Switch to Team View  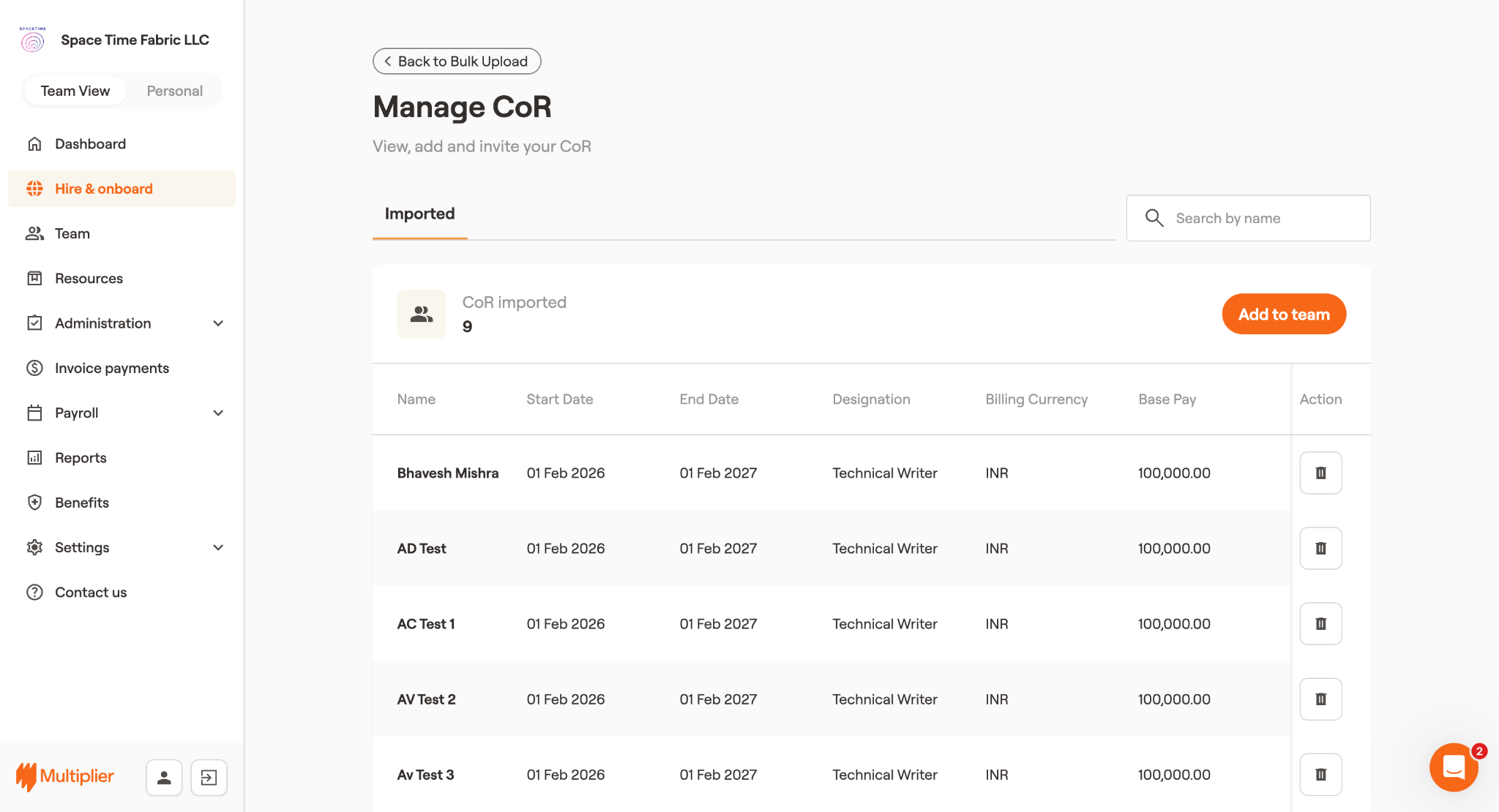click(75, 91)
